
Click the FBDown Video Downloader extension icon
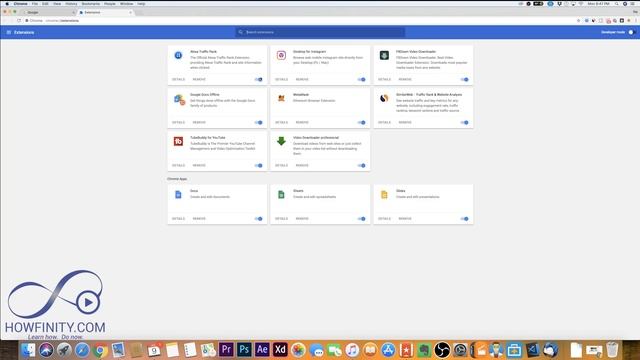[x=384, y=55]
